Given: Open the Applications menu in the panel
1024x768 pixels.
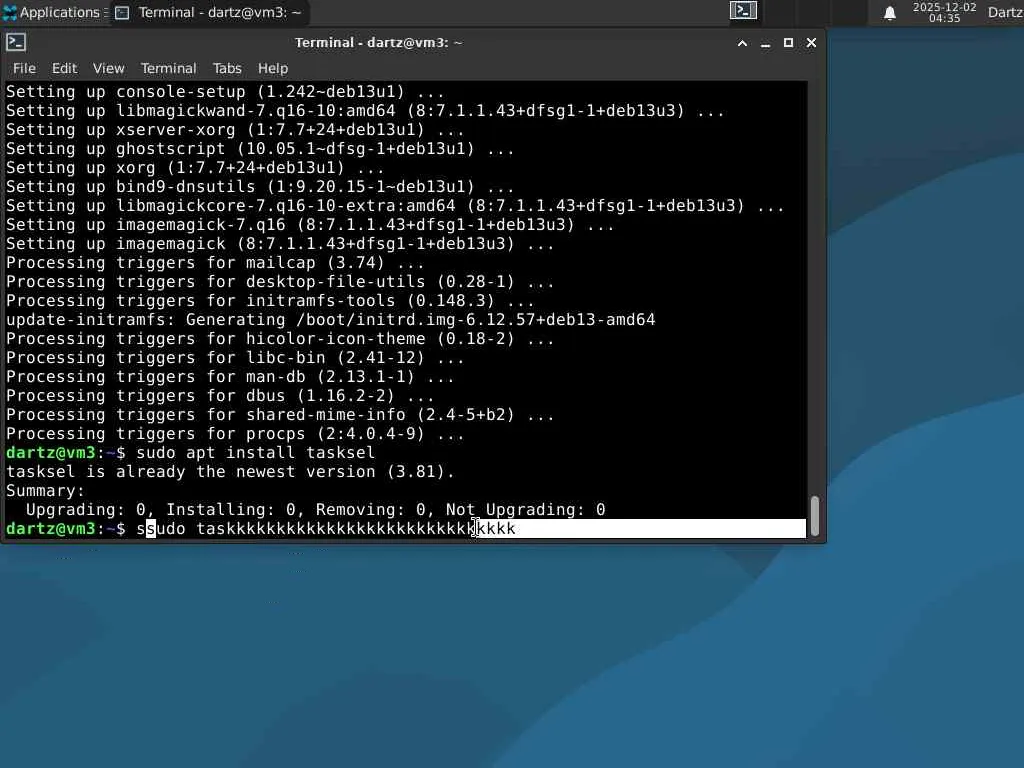Looking at the screenshot, I should click(54, 12).
